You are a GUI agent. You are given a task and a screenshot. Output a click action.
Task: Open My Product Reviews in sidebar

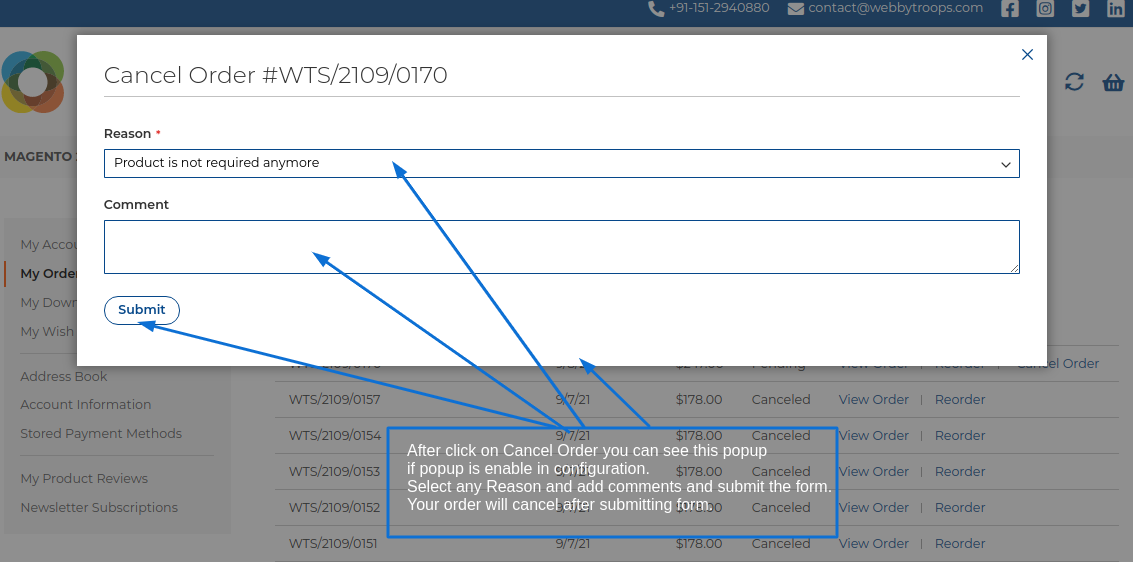pyautogui.click(x=84, y=478)
